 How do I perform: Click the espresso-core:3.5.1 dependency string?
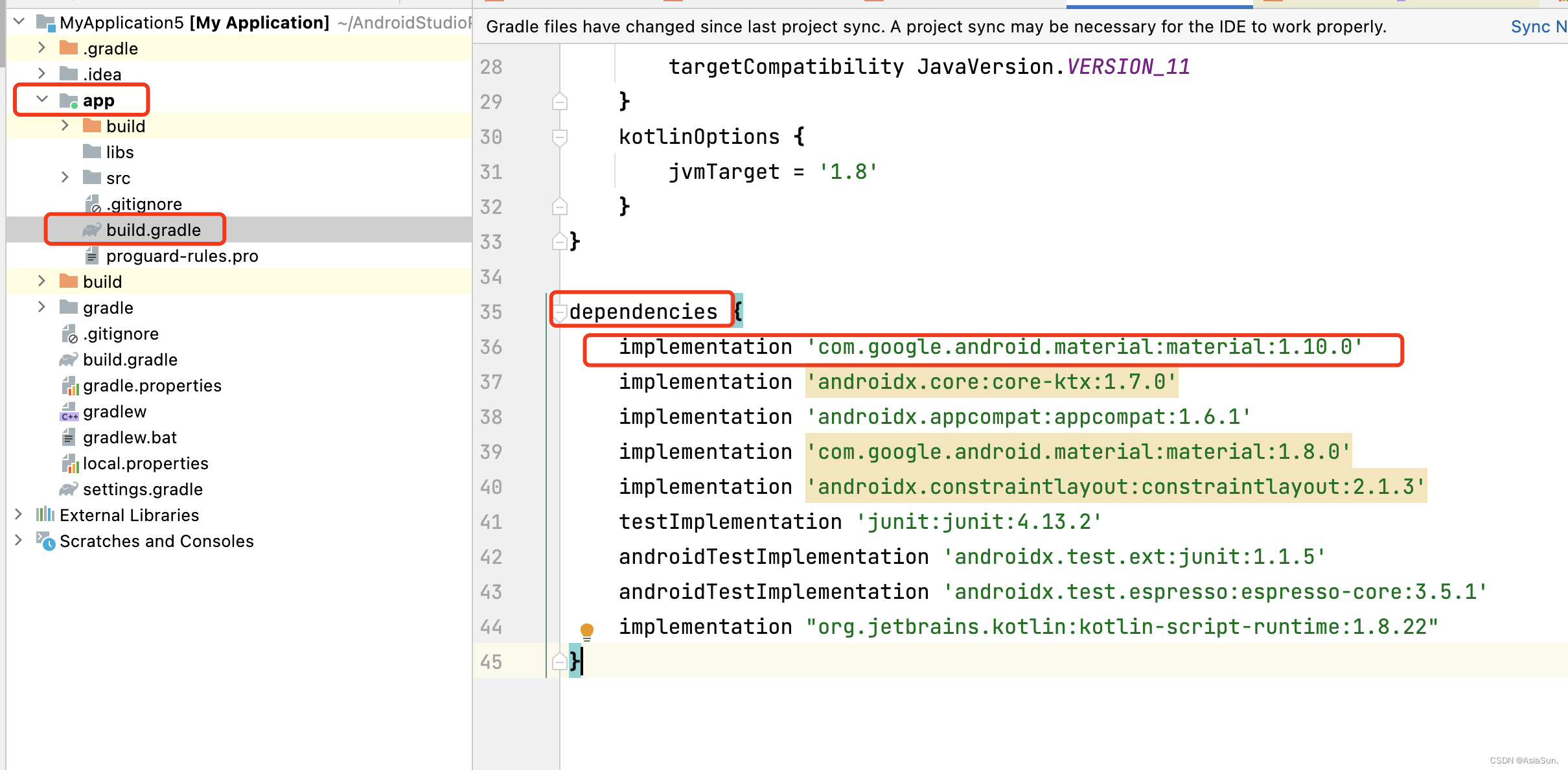(1214, 592)
